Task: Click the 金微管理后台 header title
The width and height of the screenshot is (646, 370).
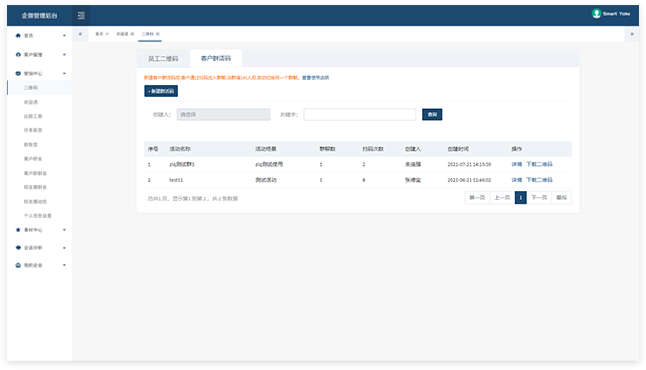Action: [40, 16]
